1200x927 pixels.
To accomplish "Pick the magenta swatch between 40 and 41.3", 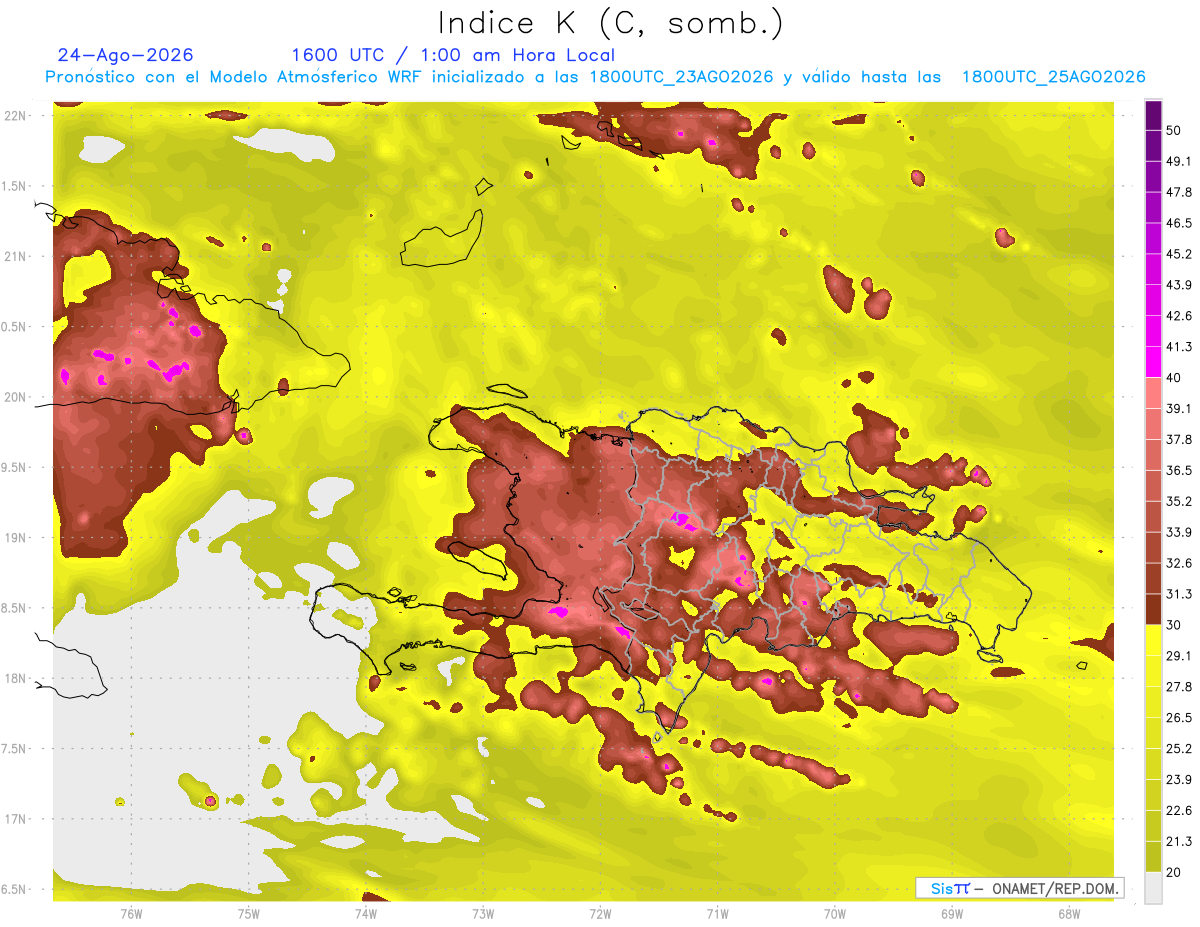I will pyautogui.click(x=1153, y=362).
